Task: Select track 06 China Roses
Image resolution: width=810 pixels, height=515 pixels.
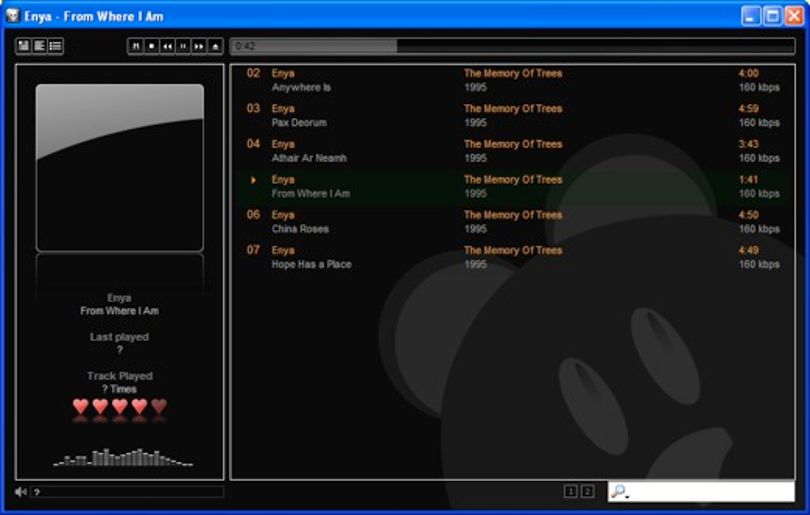Action: [512, 222]
